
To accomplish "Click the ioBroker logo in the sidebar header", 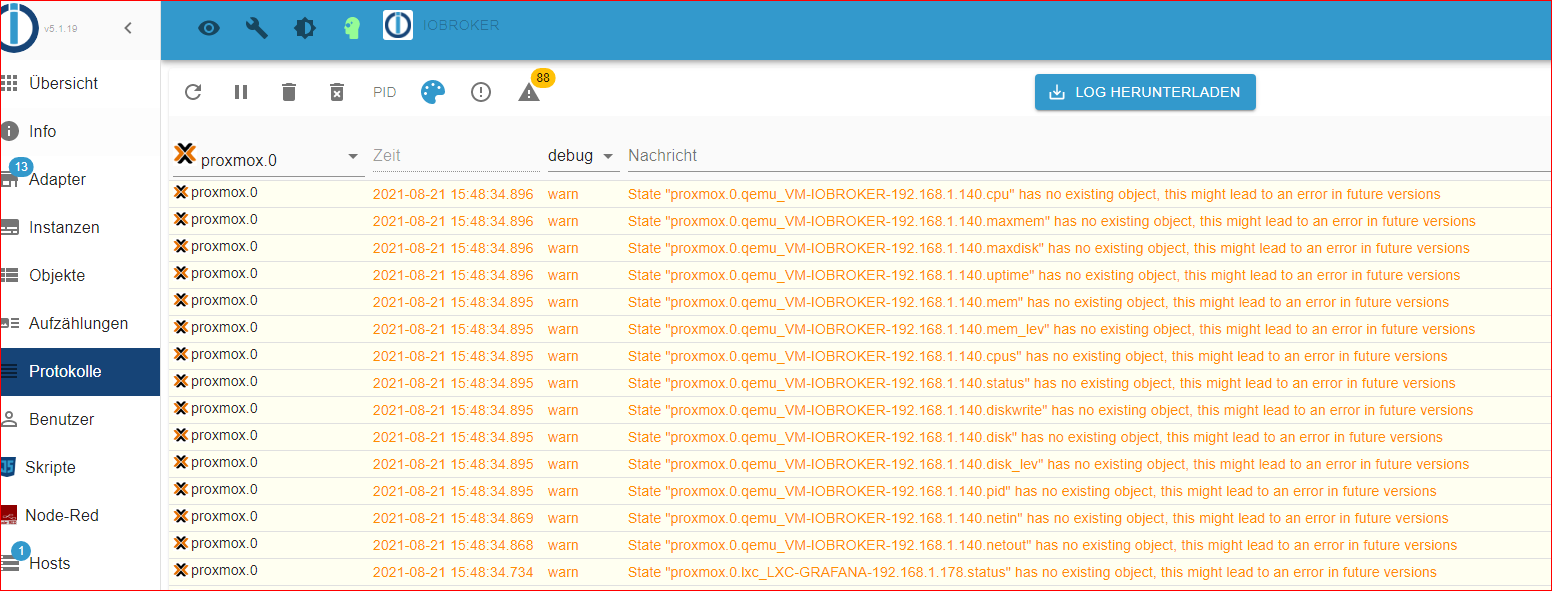I will [x=19, y=27].
